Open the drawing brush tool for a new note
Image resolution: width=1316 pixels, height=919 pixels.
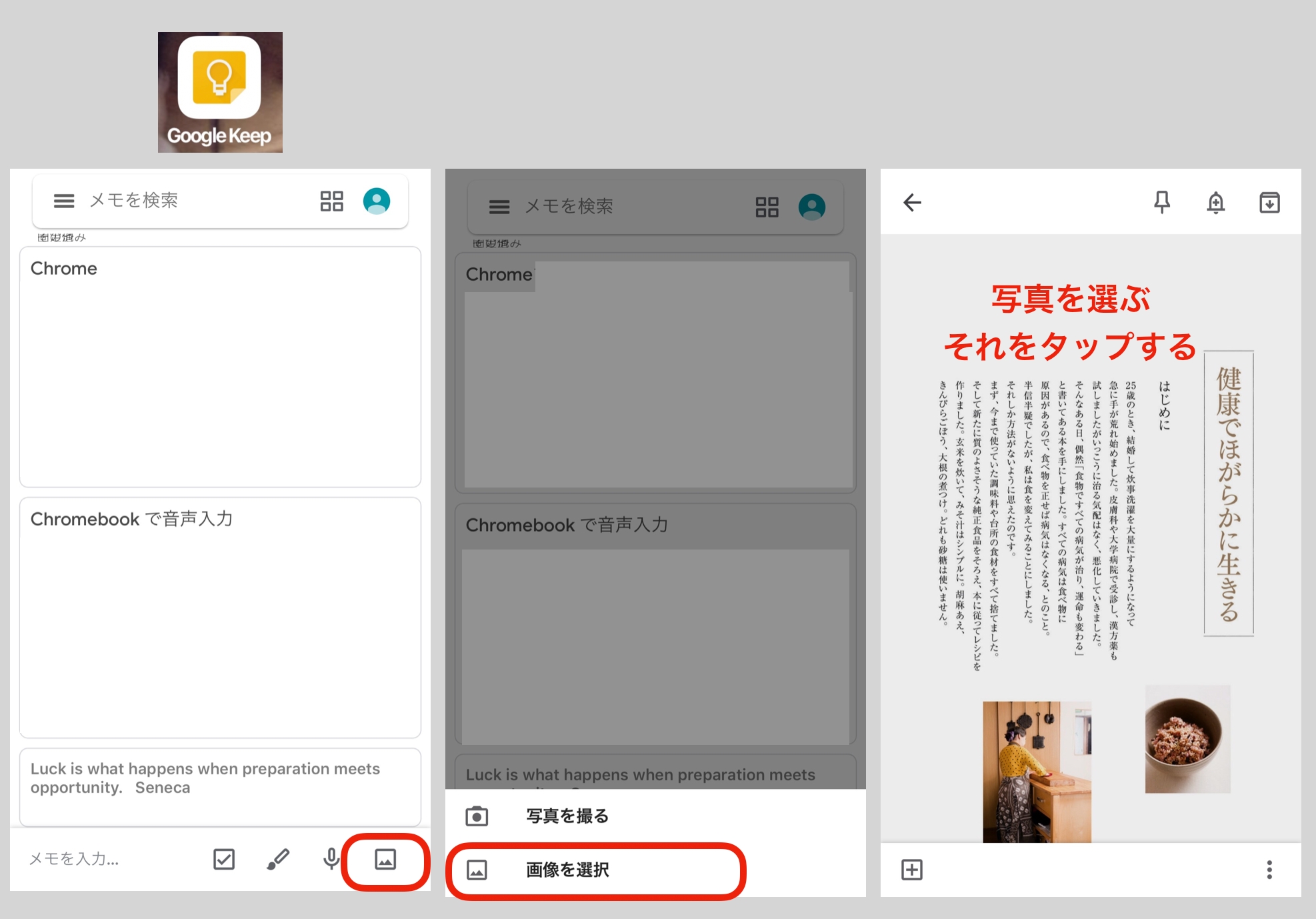click(278, 860)
